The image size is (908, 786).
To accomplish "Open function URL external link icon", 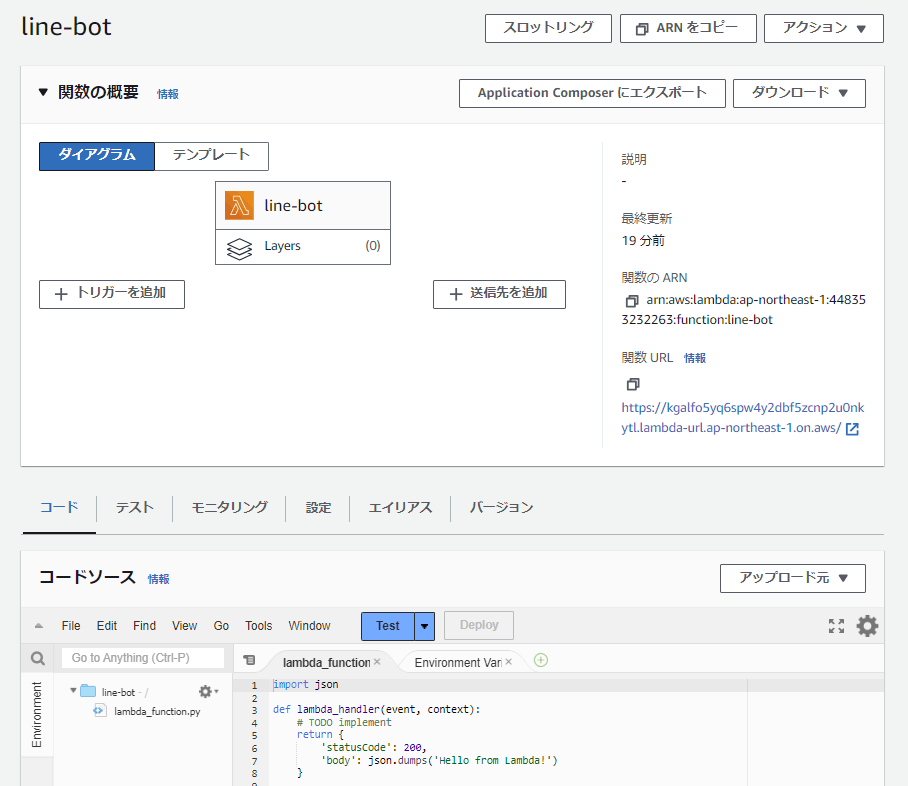I will click(852, 429).
